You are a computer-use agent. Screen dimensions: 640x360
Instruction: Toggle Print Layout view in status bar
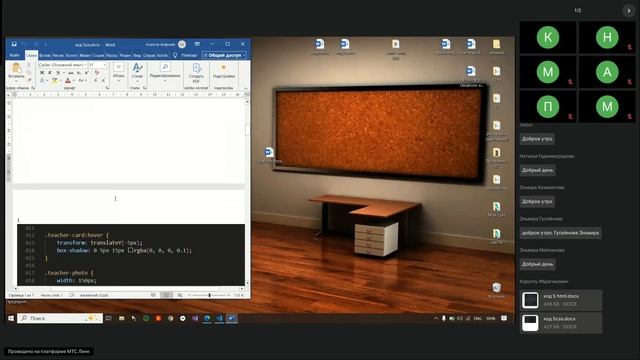click(166, 295)
